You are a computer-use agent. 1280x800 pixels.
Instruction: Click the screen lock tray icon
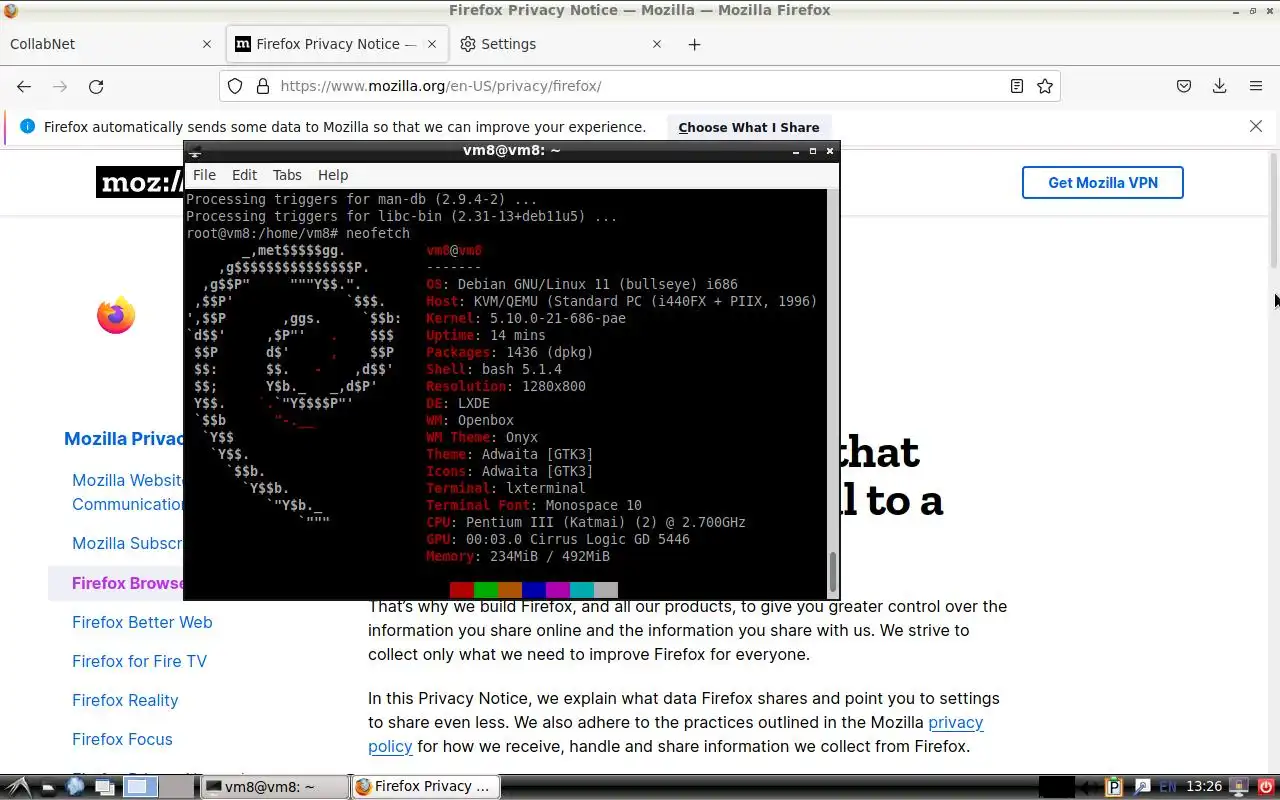1238,787
